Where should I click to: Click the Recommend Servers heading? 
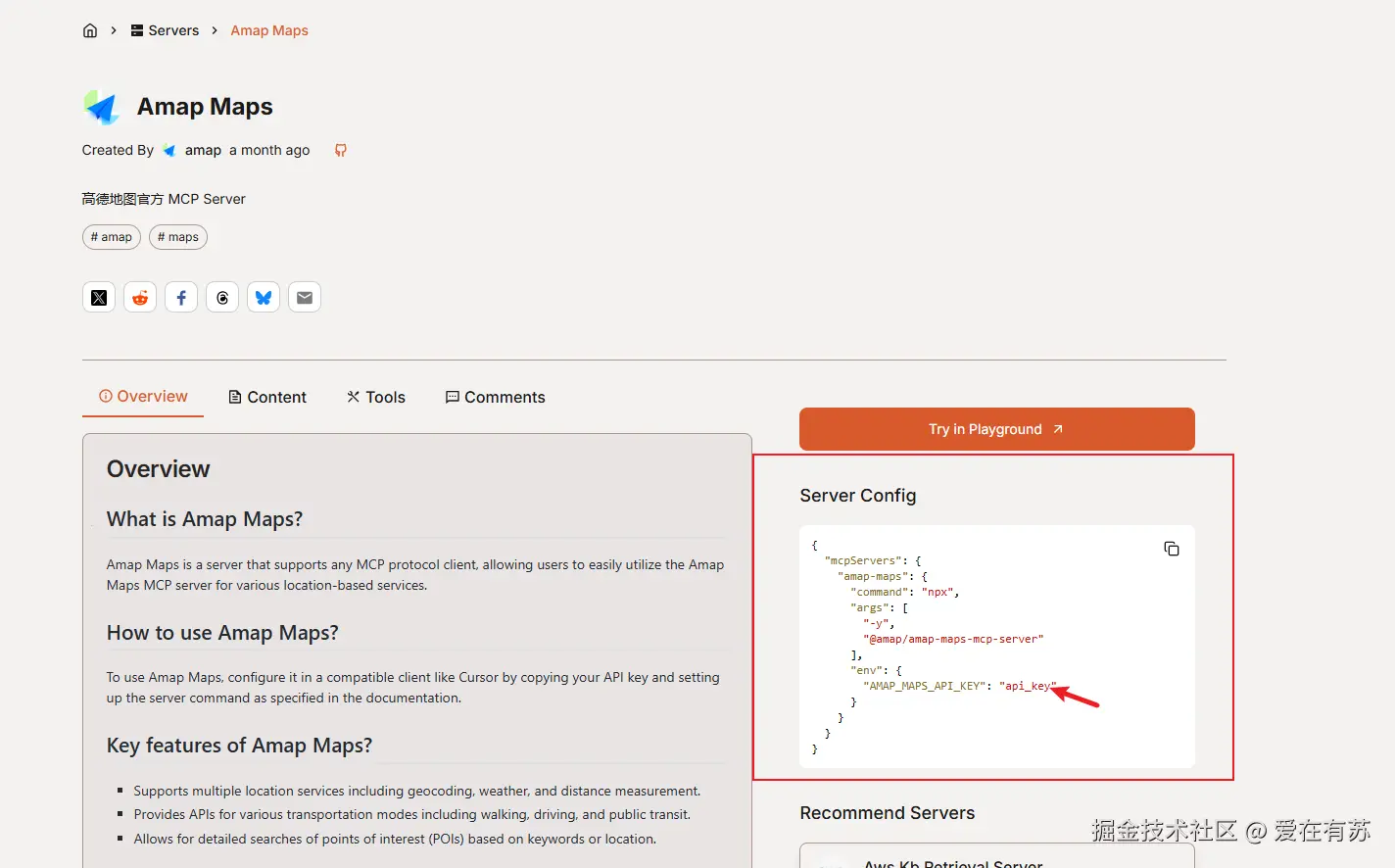click(x=888, y=813)
